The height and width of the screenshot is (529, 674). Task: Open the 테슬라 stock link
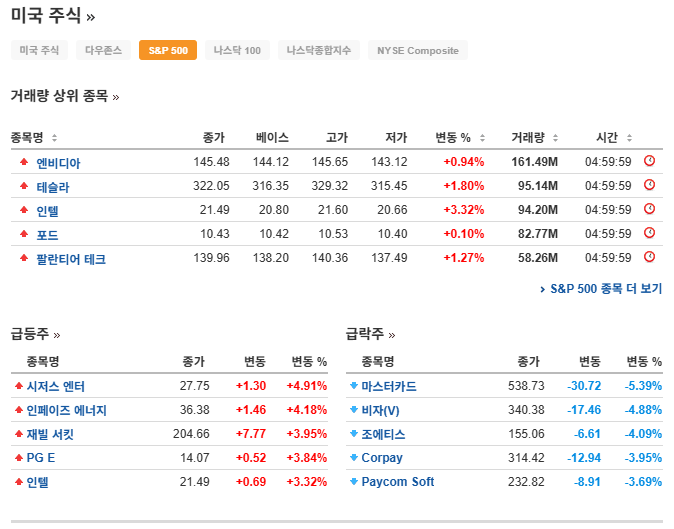(x=53, y=187)
